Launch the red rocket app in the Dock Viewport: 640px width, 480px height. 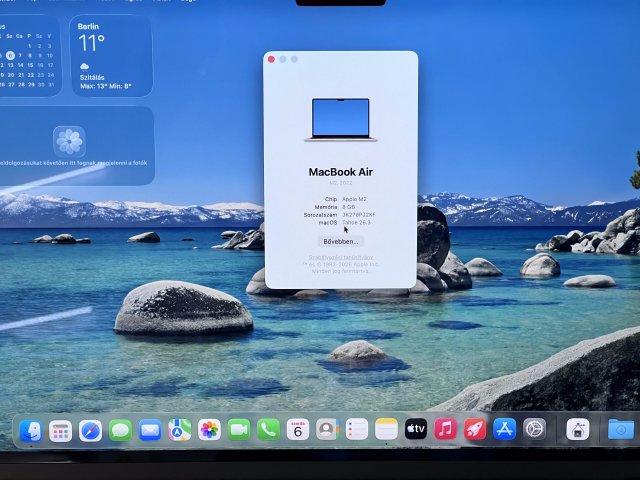coord(475,429)
